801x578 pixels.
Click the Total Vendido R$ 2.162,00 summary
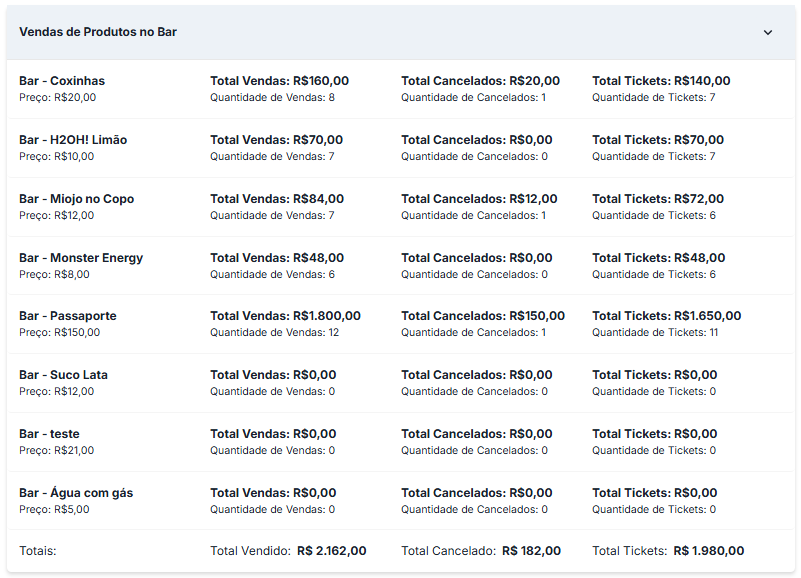[288, 551]
